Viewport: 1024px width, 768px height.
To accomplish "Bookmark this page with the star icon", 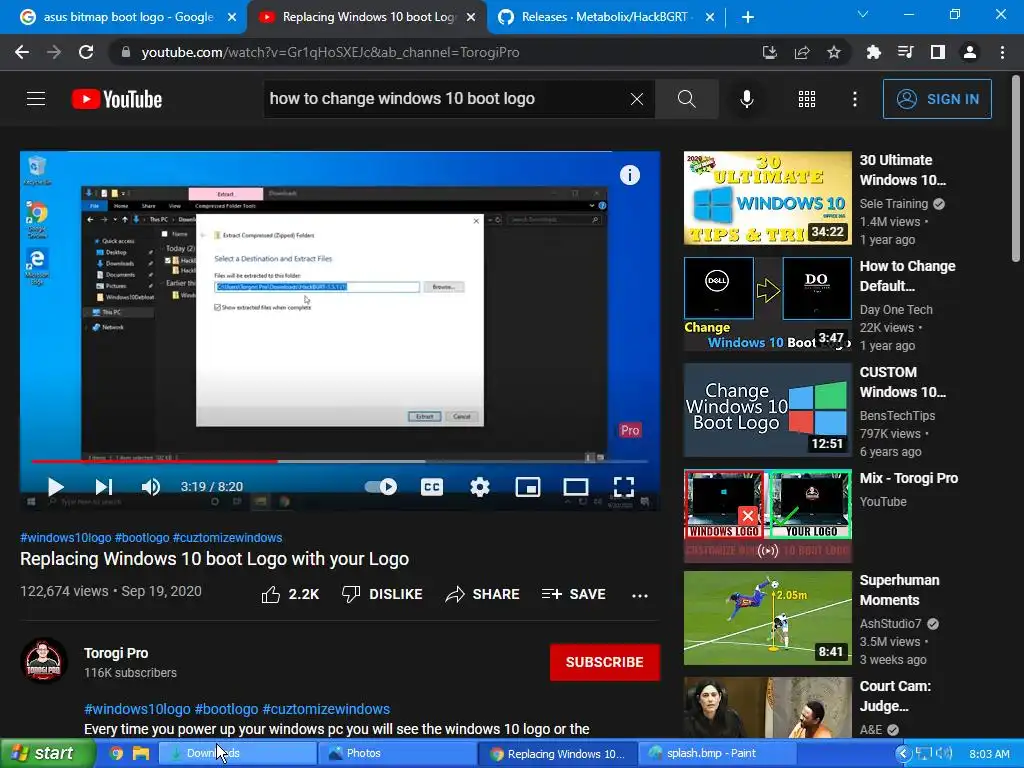I will click(833, 52).
